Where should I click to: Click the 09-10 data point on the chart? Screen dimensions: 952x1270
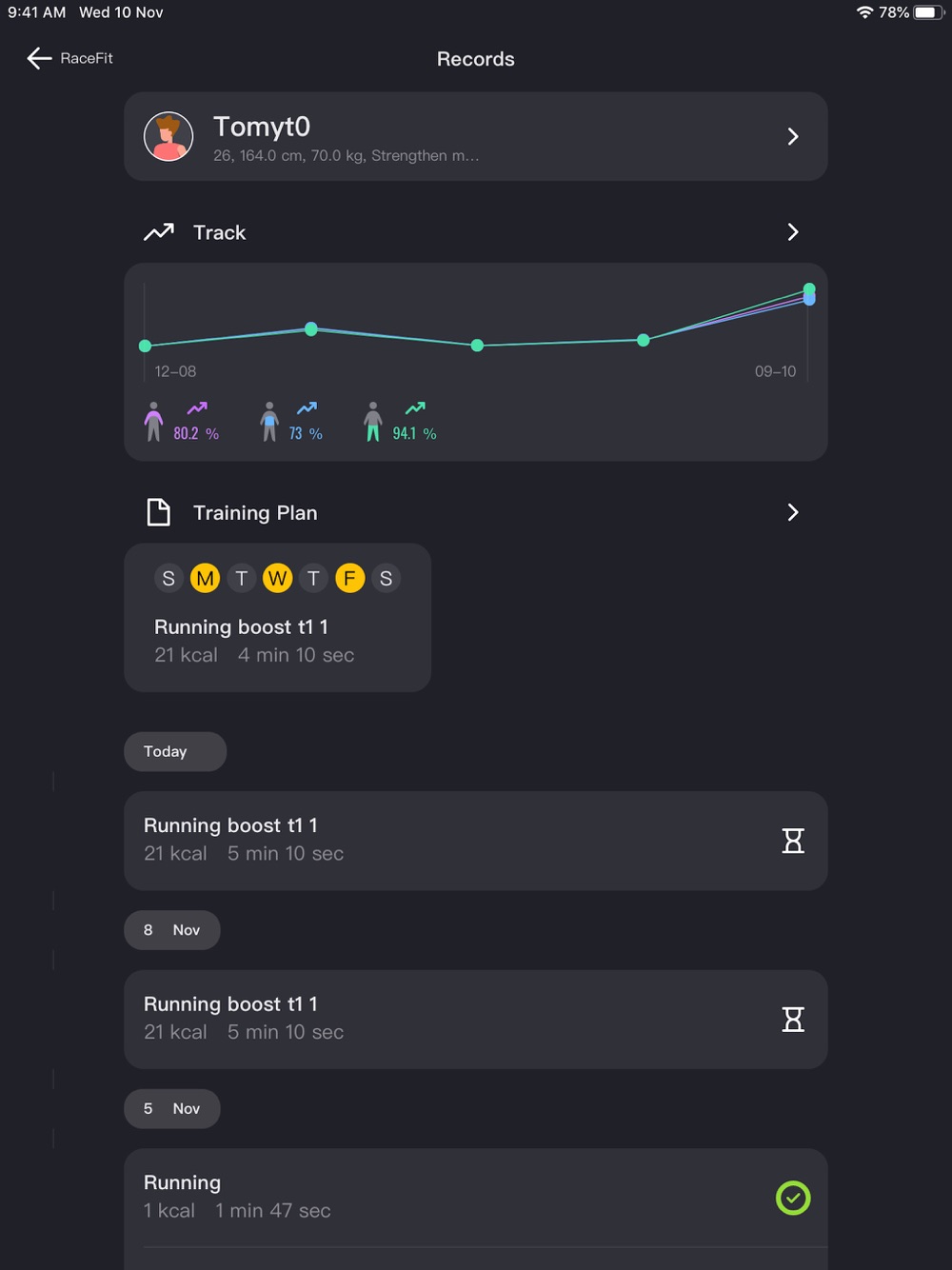[809, 294]
